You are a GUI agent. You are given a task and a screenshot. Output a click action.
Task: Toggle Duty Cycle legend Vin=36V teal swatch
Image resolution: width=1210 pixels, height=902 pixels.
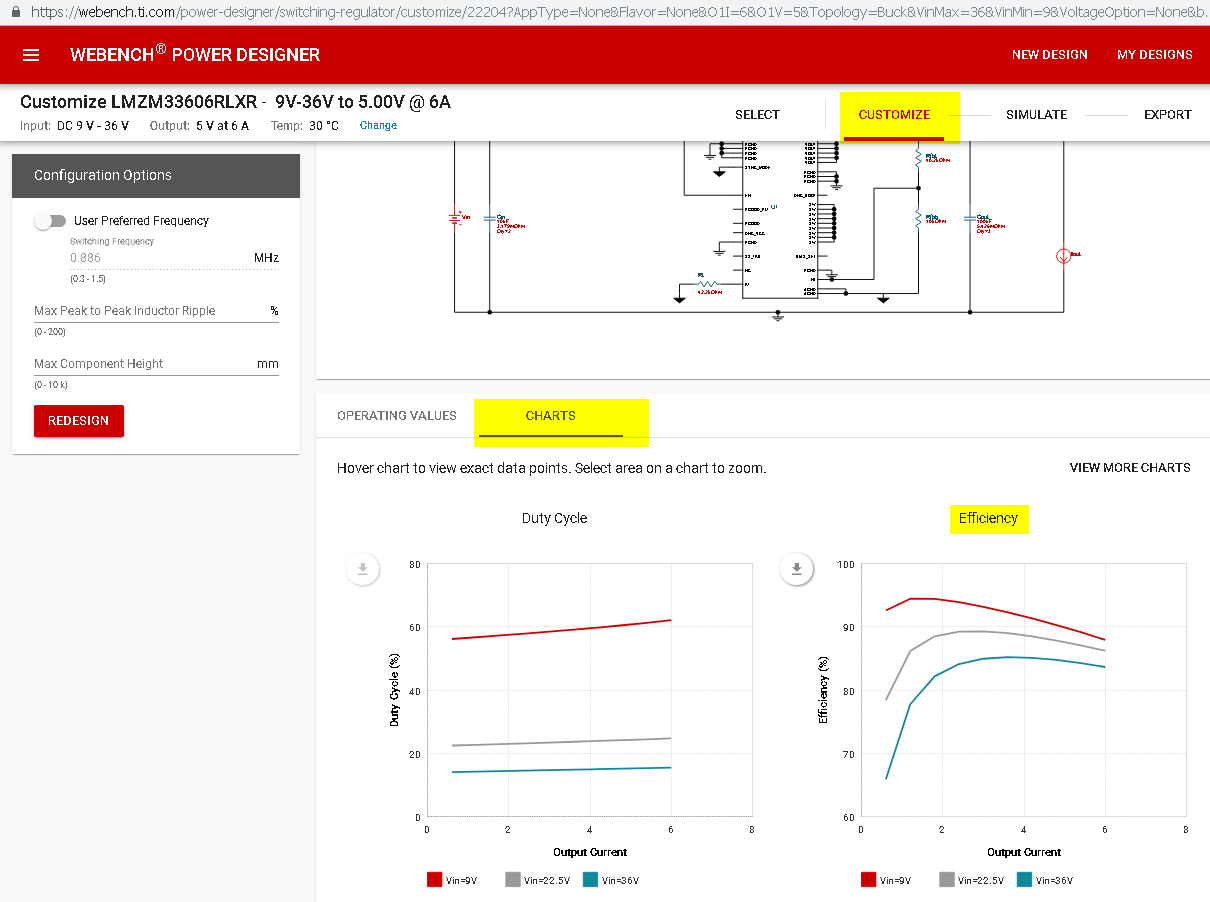[591, 880]
